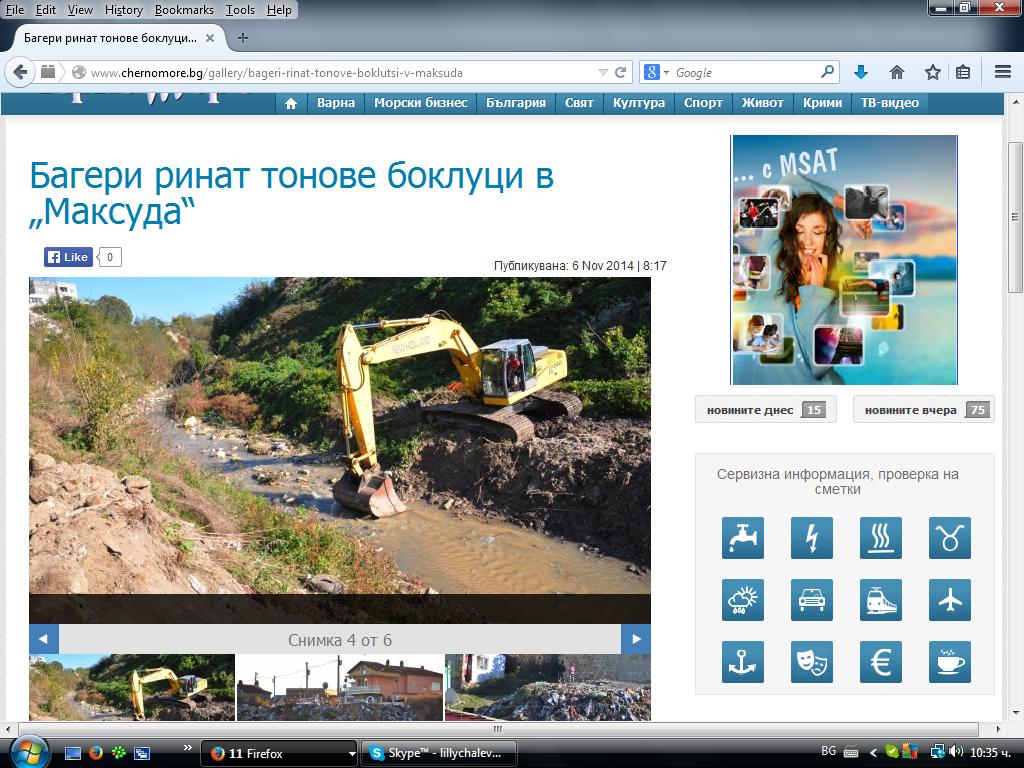
Task: Select the excavator thumbnail photo
Action: click(x=132, y=687)
